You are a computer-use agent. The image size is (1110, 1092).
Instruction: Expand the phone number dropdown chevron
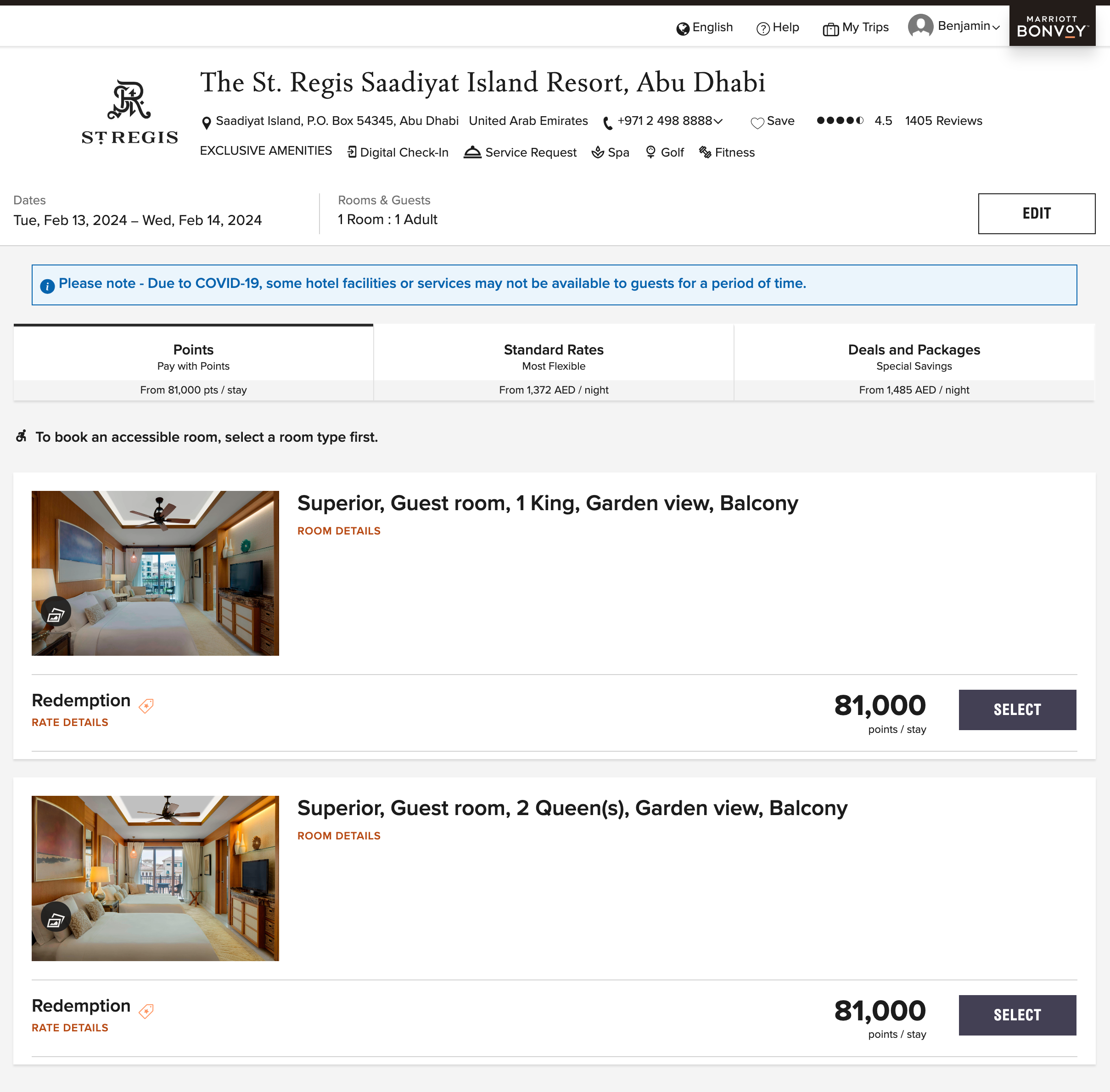pyautogui.click(x=718, y=121)
